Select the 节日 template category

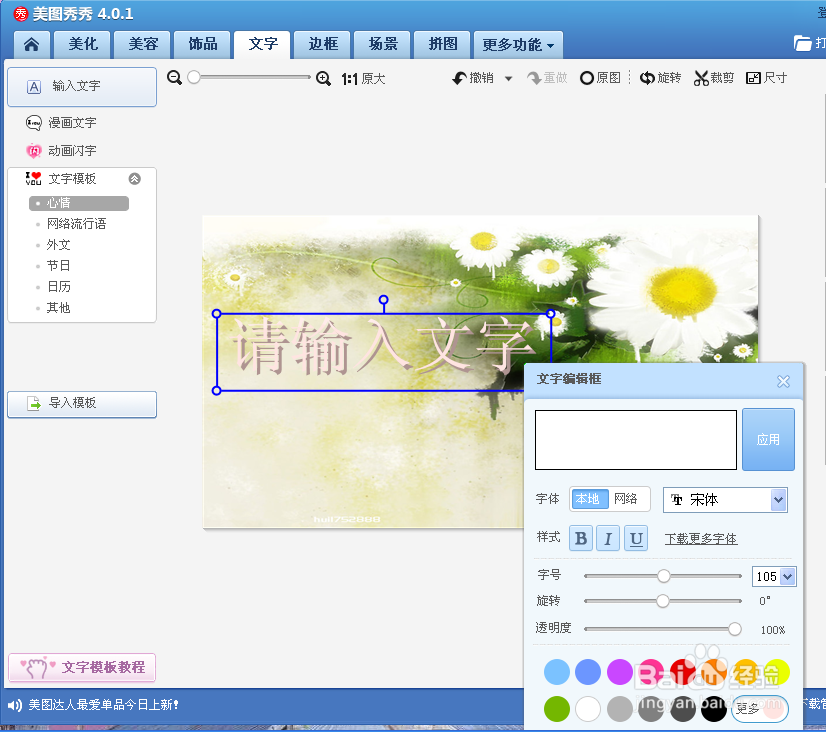[58, 265]
